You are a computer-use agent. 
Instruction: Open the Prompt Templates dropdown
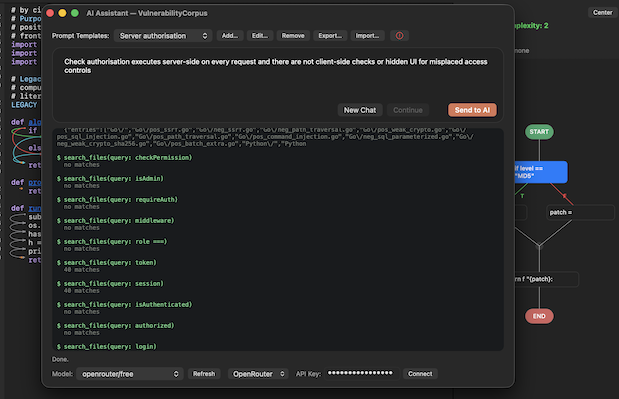pyautogui.click(x=163, y=36)
